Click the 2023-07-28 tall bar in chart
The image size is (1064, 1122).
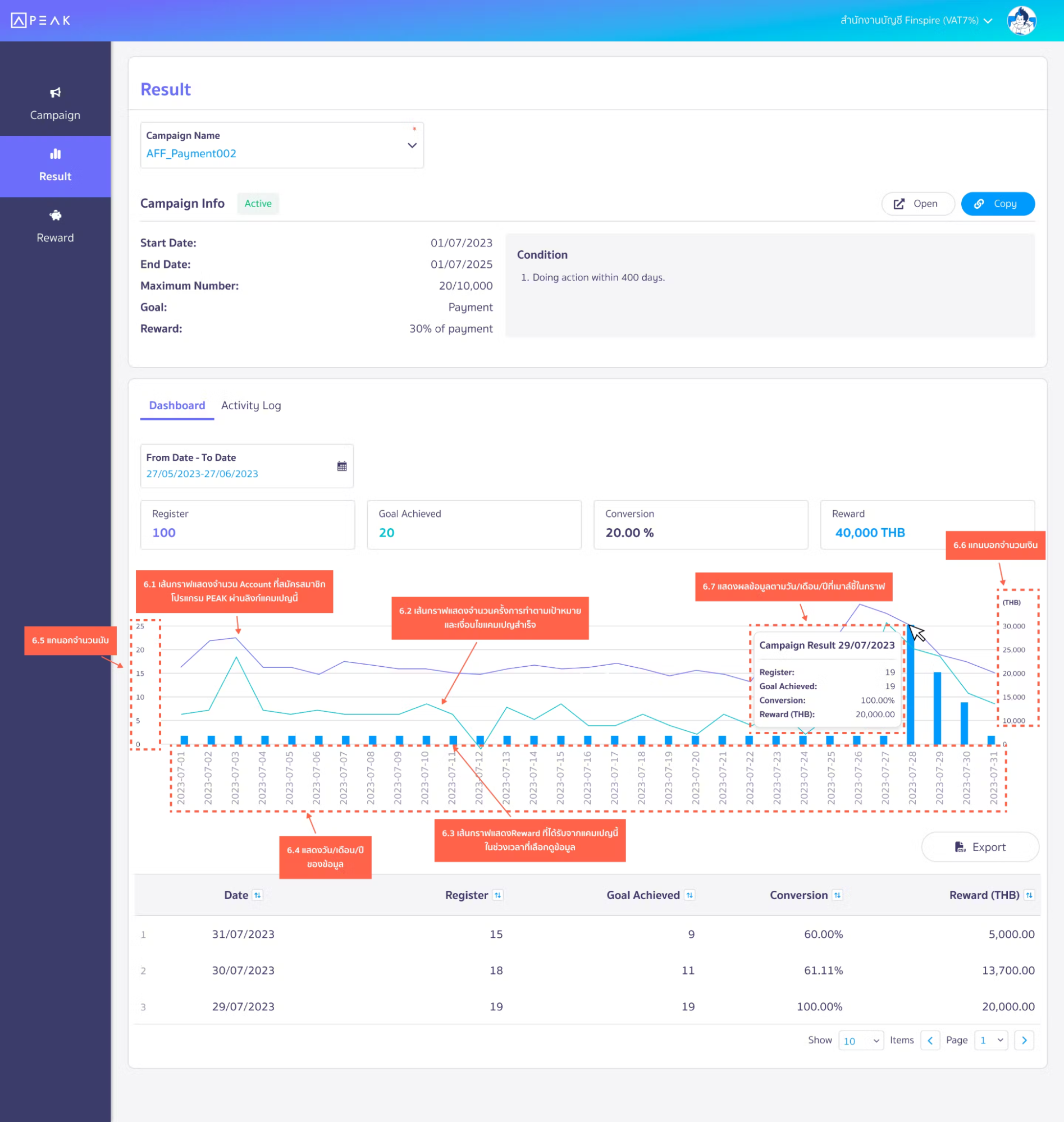coord(910,685)
